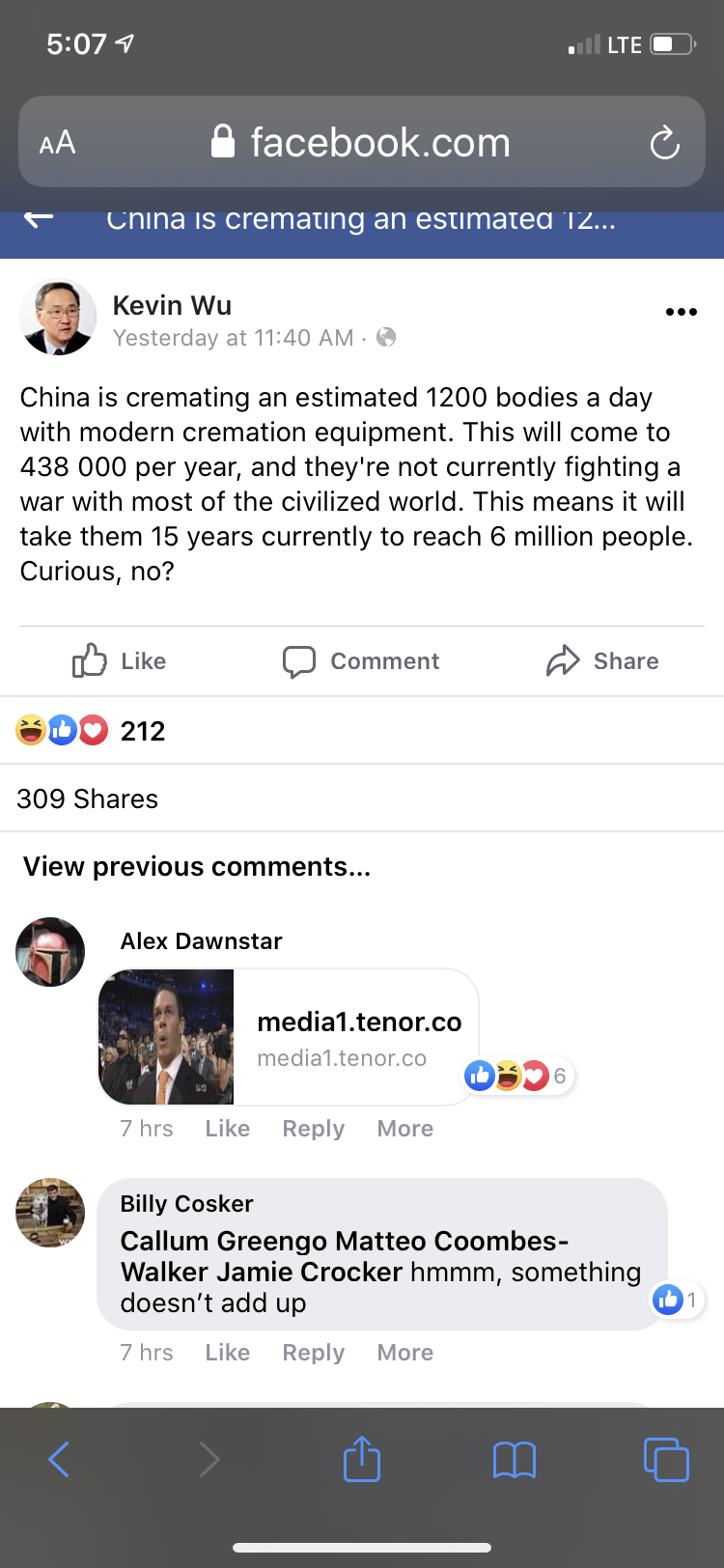The image size is (724, 1568).
Task: Expand View previous comments
Action: click(197, 867)
